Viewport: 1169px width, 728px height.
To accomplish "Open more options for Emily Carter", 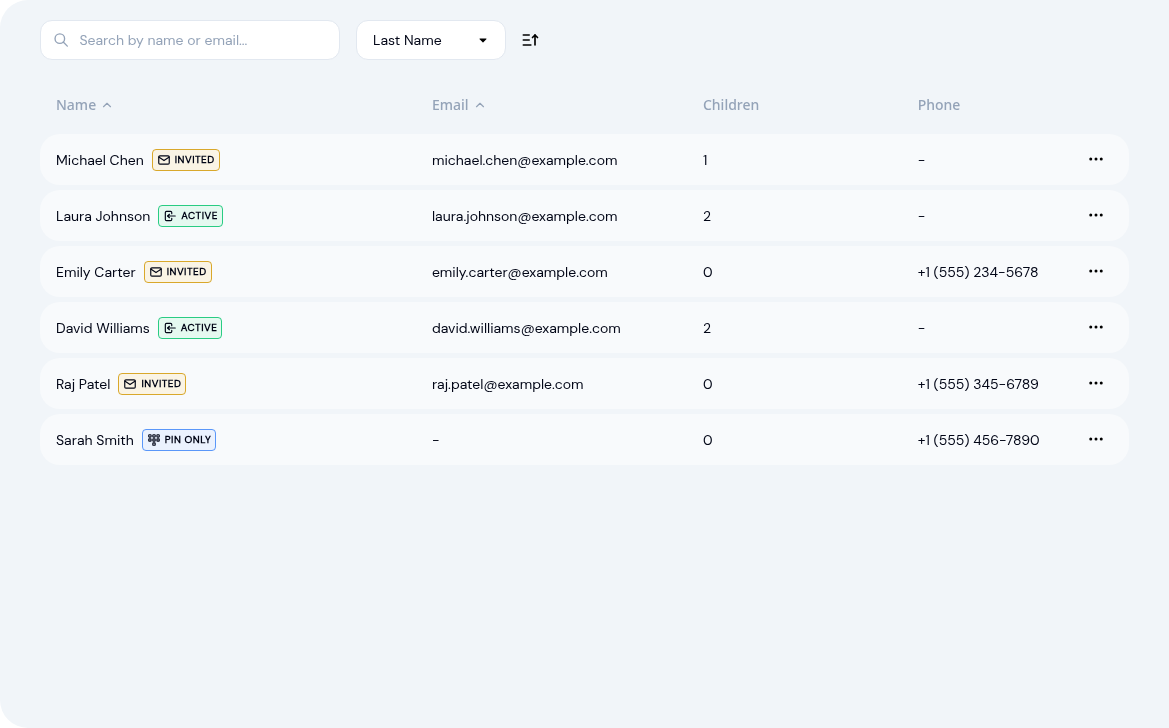I will point(1095,272).
